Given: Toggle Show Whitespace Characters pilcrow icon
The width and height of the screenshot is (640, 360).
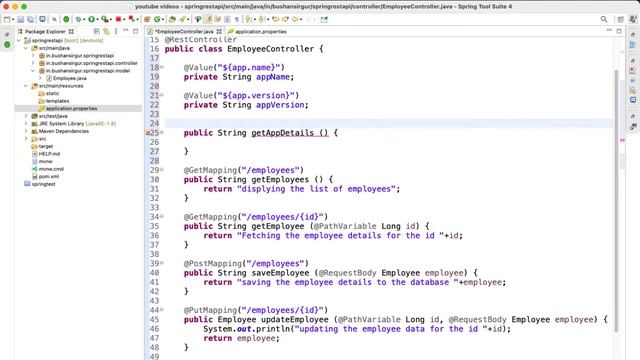Looking at the screenshot, I should pyautogui.click(x=237, y=19).
